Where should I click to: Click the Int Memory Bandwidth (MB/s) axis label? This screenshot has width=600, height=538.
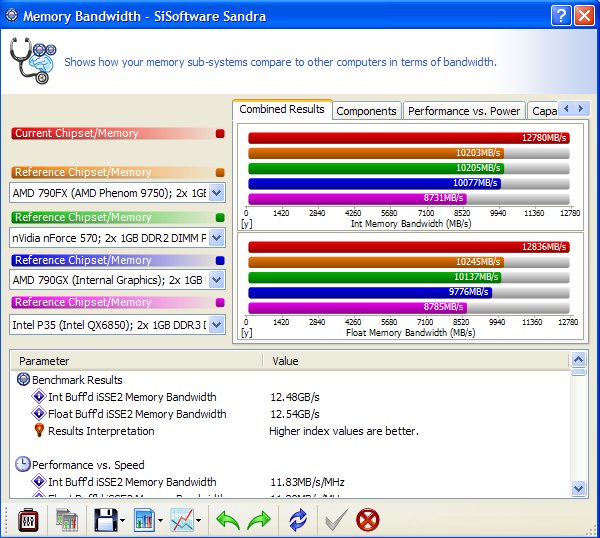pyautogui.click(x=411, y=224)
